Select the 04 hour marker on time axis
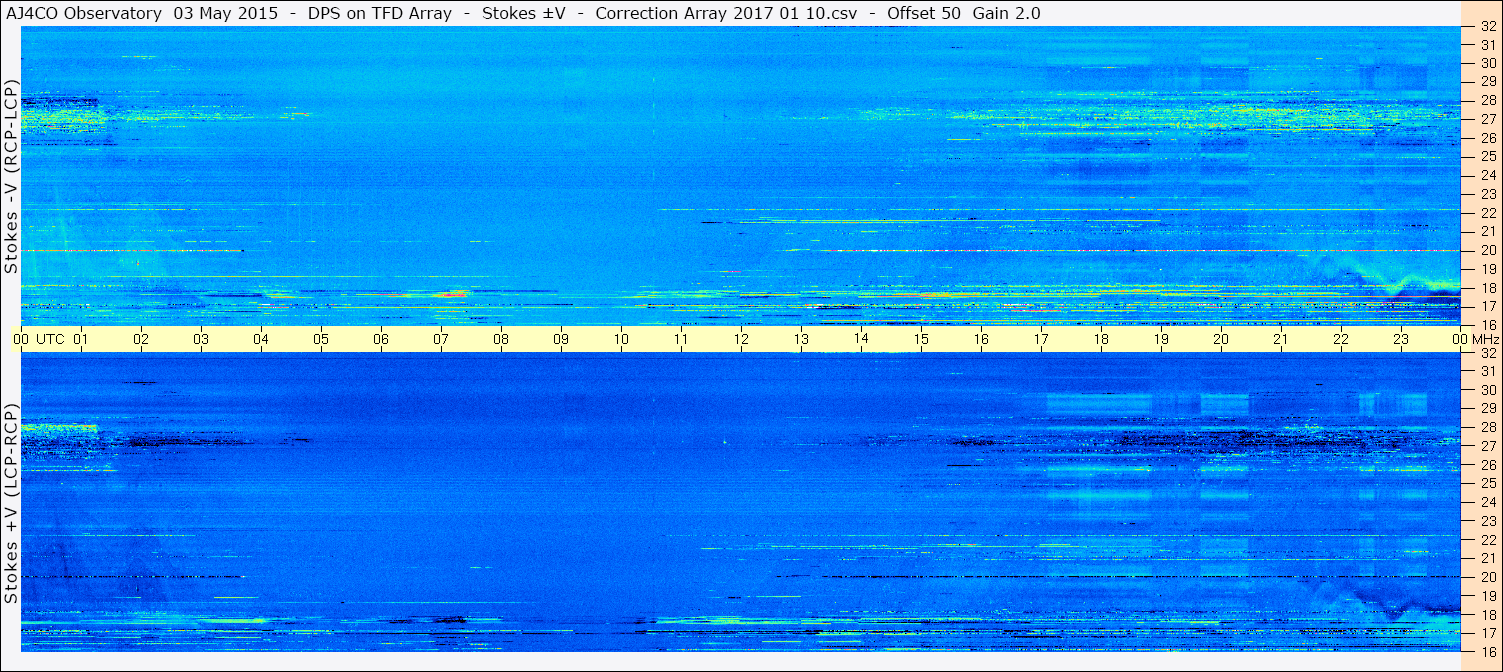This screenshot has height=672, width=1503. point(261,339)
